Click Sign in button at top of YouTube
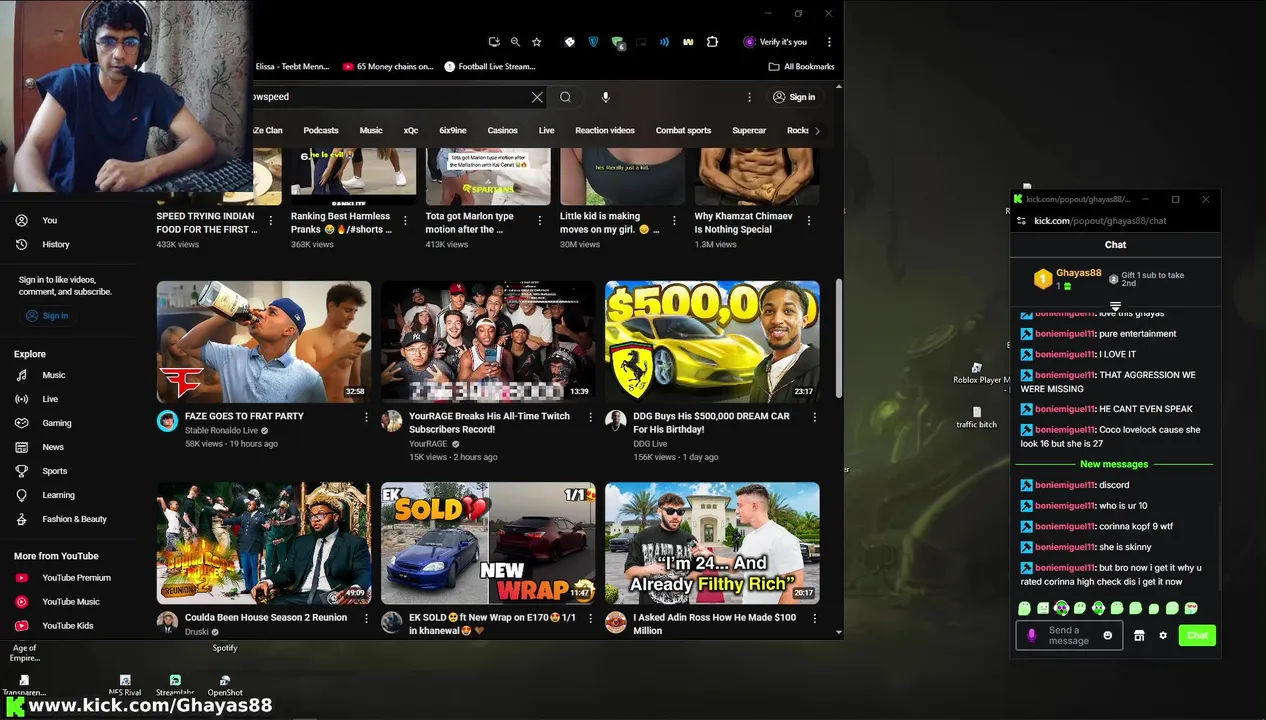 click(x=794, y=97)
